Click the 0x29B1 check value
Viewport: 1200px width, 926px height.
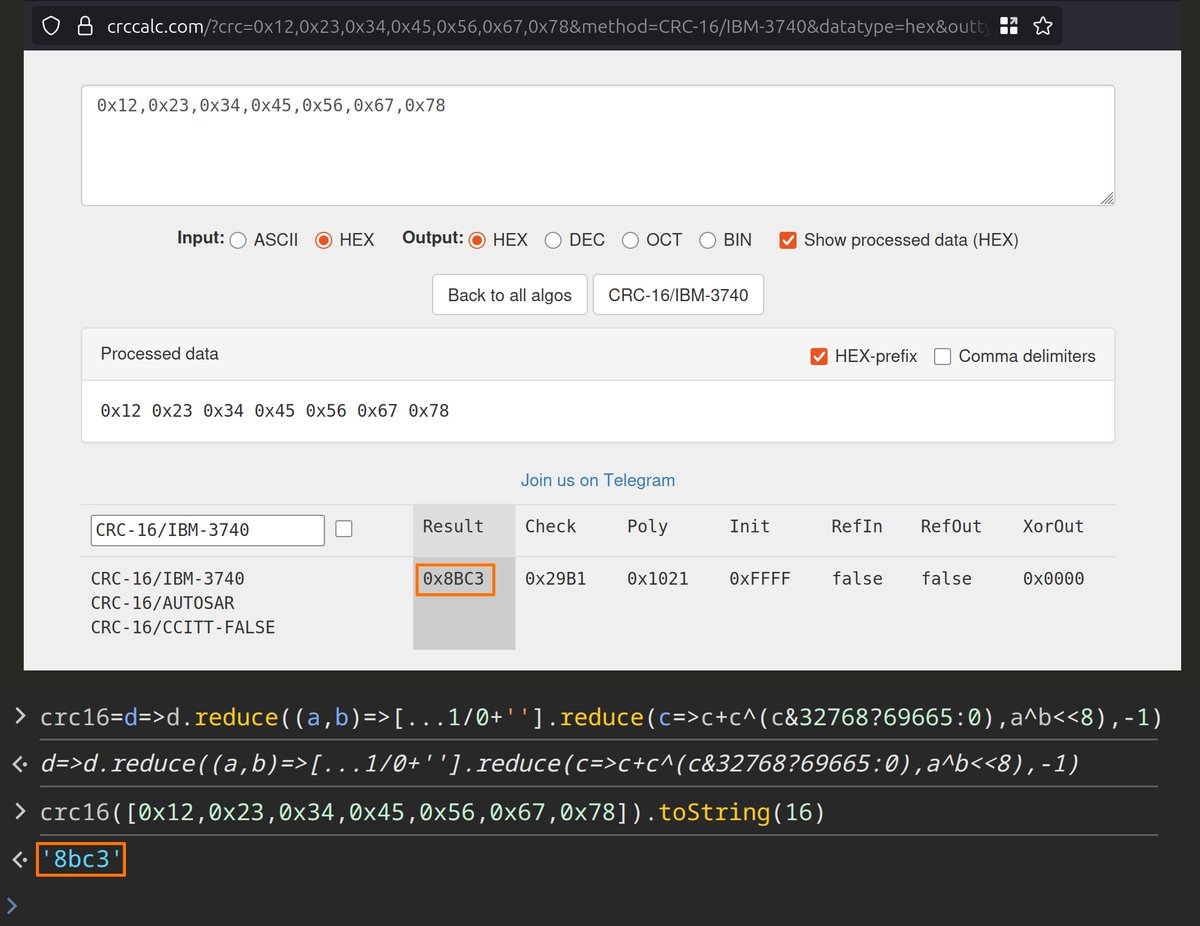click(556, 579)
